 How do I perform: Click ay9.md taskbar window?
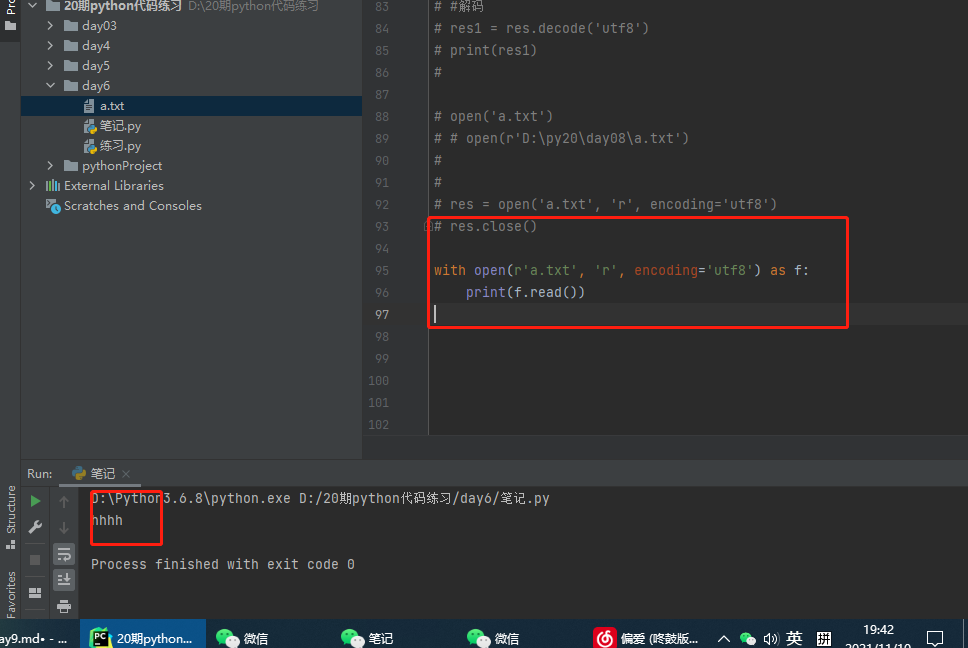coord(33,639)
